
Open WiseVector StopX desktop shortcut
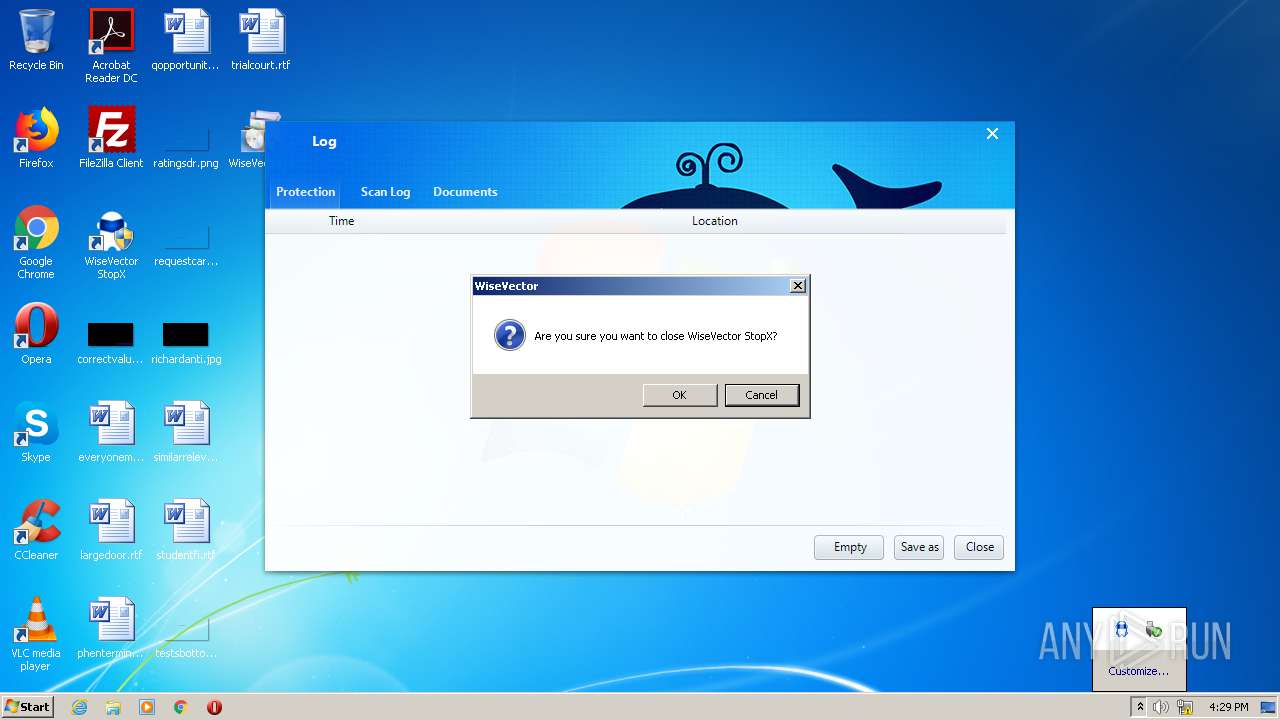pyautogui.click(x=111, y=245)
